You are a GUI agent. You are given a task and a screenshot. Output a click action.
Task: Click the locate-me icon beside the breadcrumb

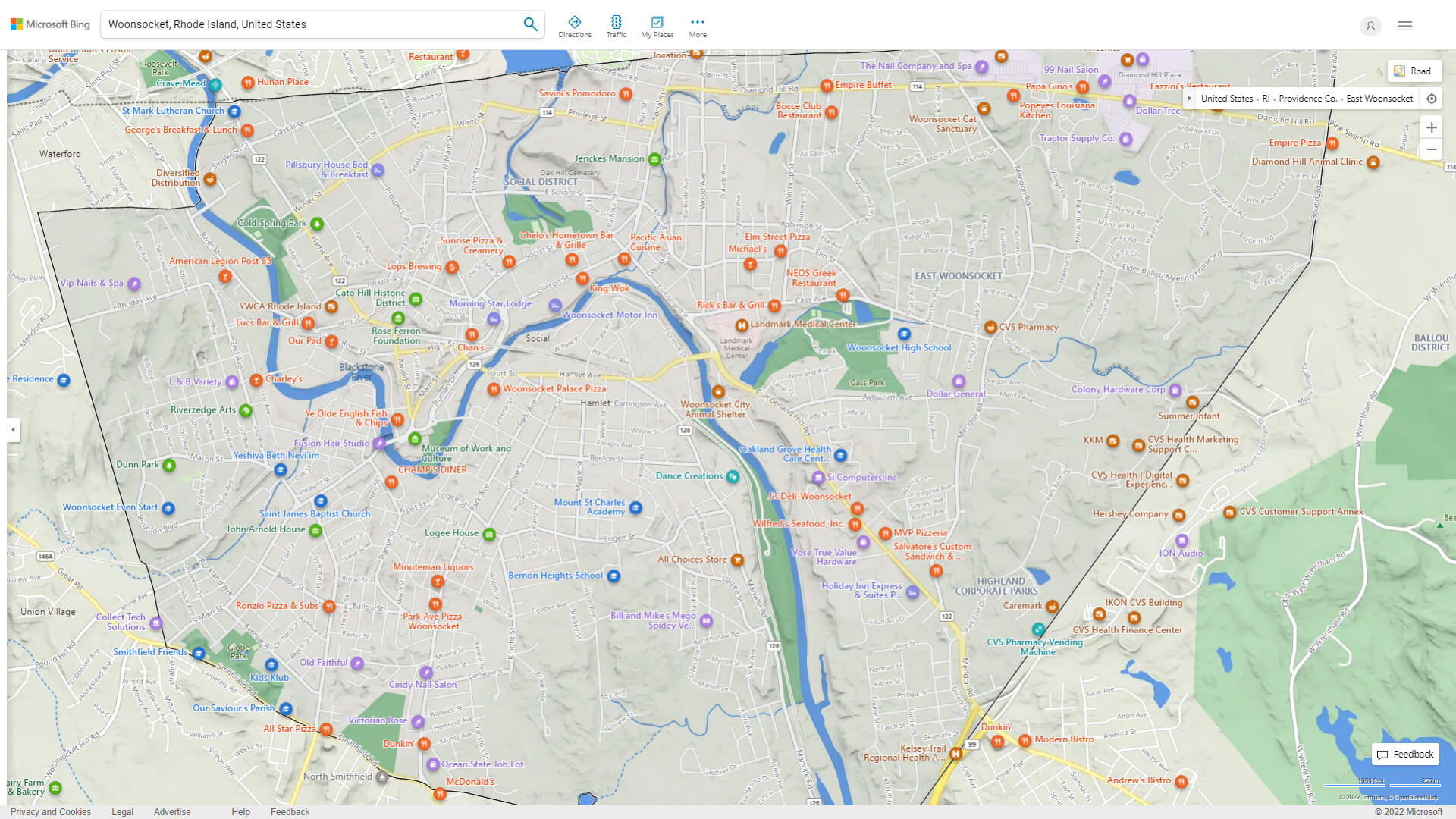pos(1432,98)
